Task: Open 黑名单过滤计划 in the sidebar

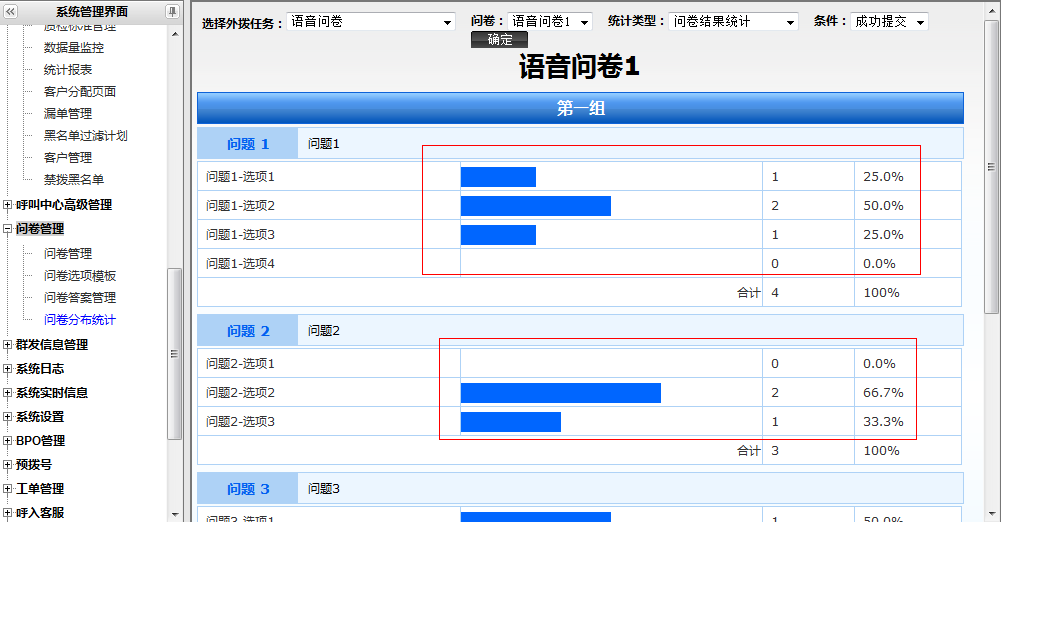Action: (86, 136)
